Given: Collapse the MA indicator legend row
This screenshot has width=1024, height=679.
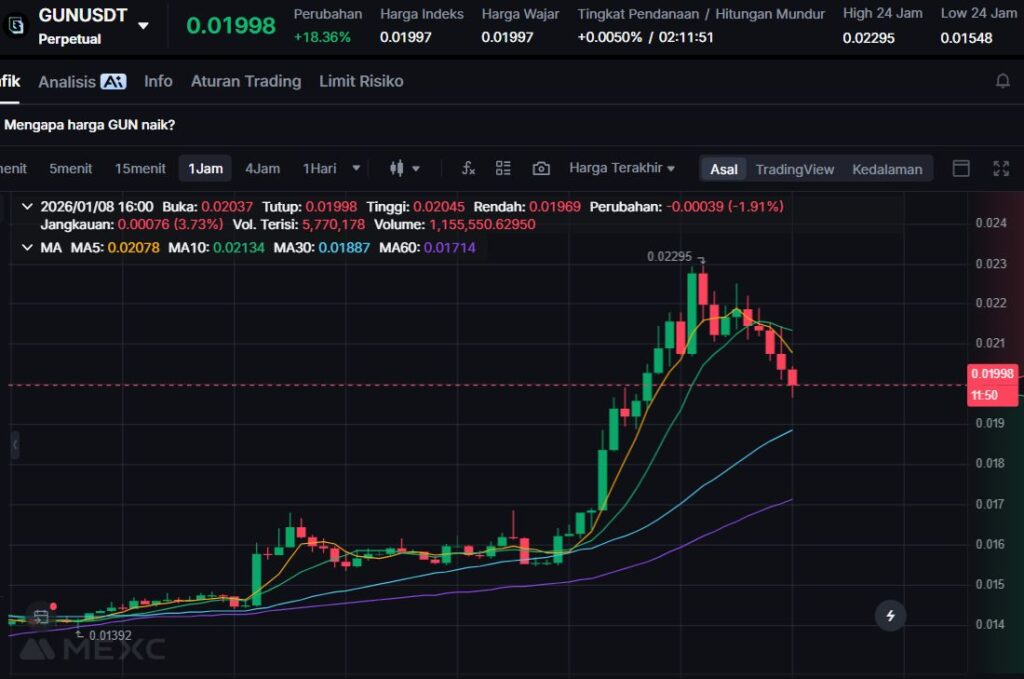Looking at the screenshot, I should [x=27, y=246].
